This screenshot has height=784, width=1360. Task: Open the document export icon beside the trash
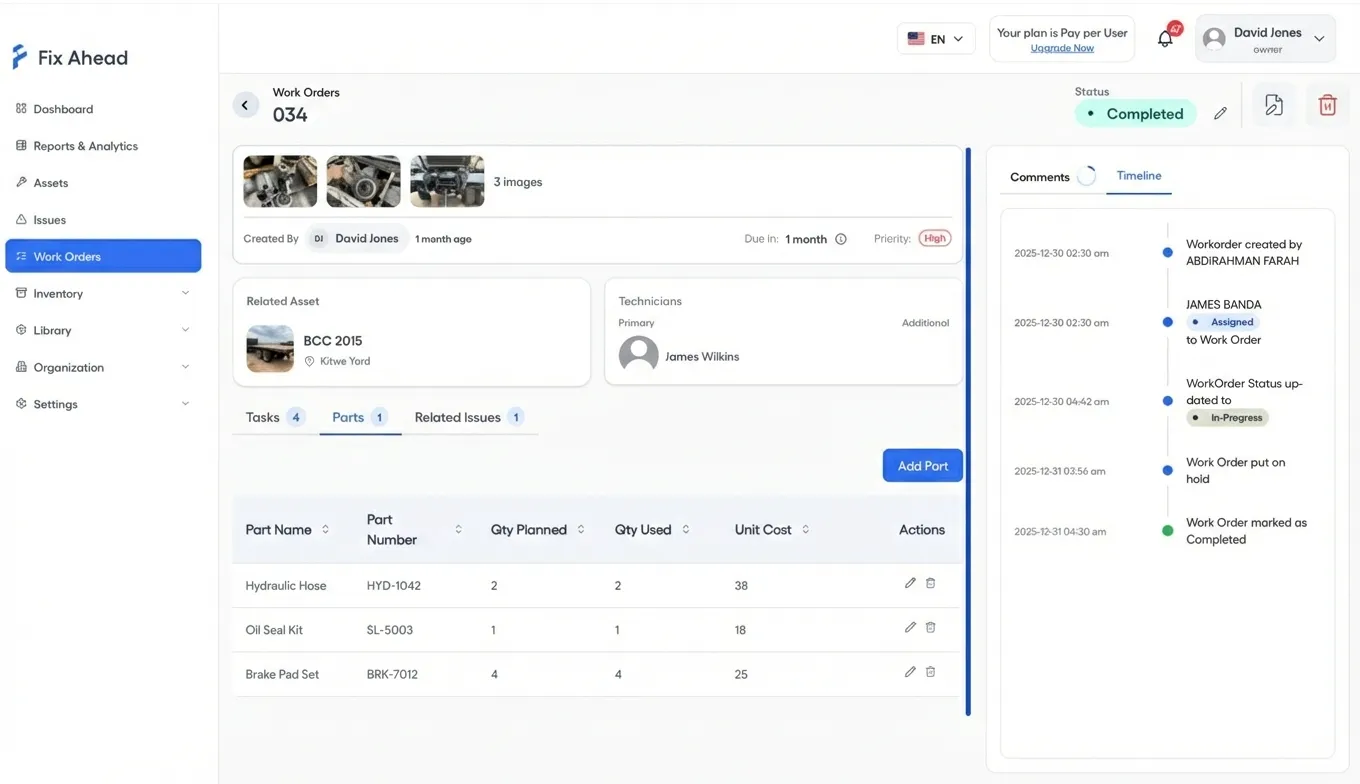pyautogui.click(x=1274, y=104)
